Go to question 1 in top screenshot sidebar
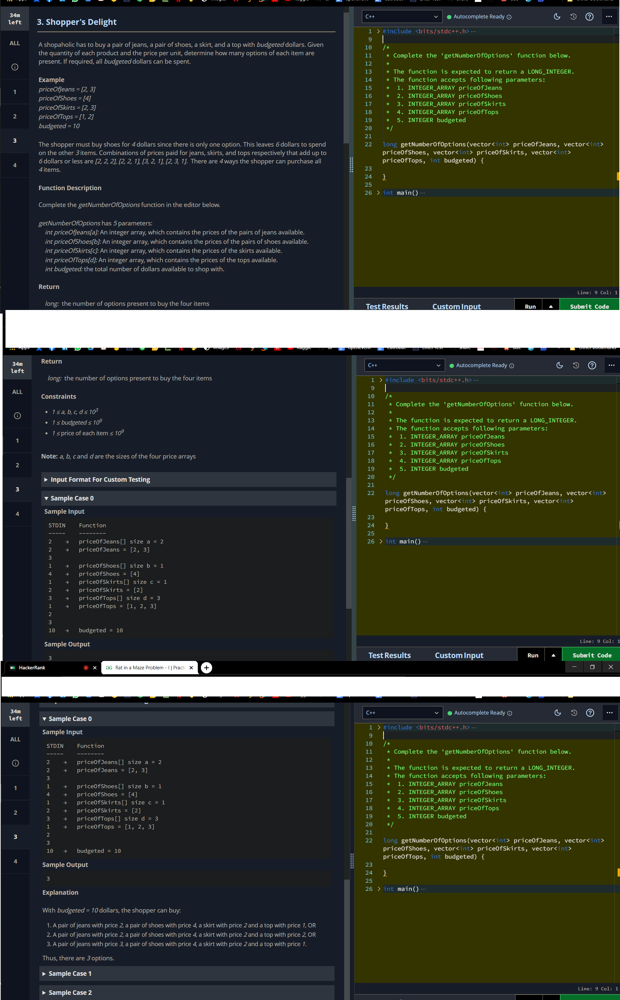Viewport: 620px width, 1000px height. point(14,91)
